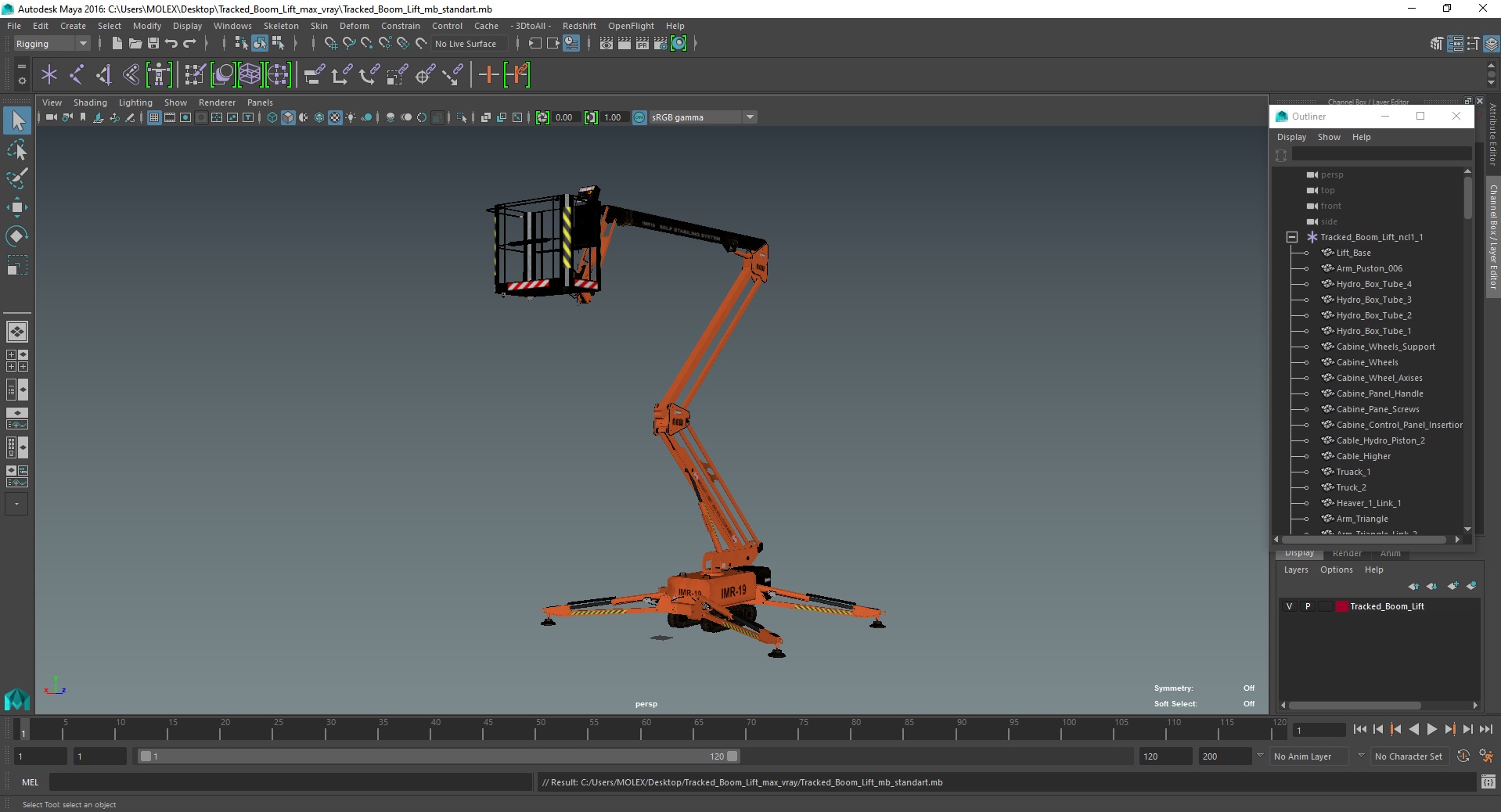
Task: Activate the Lasso Select tool
Action: pos(17,149)
